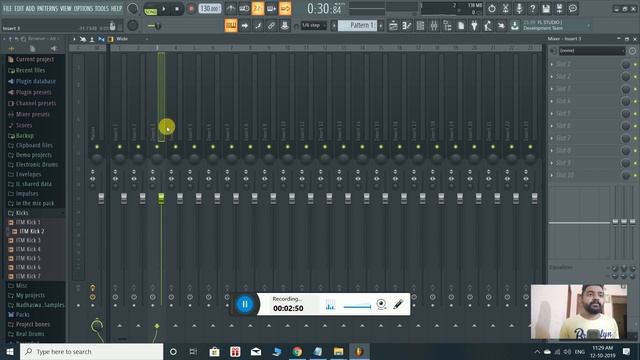
Task: Toggle the wait for input icon
Action: click(244, 8)
